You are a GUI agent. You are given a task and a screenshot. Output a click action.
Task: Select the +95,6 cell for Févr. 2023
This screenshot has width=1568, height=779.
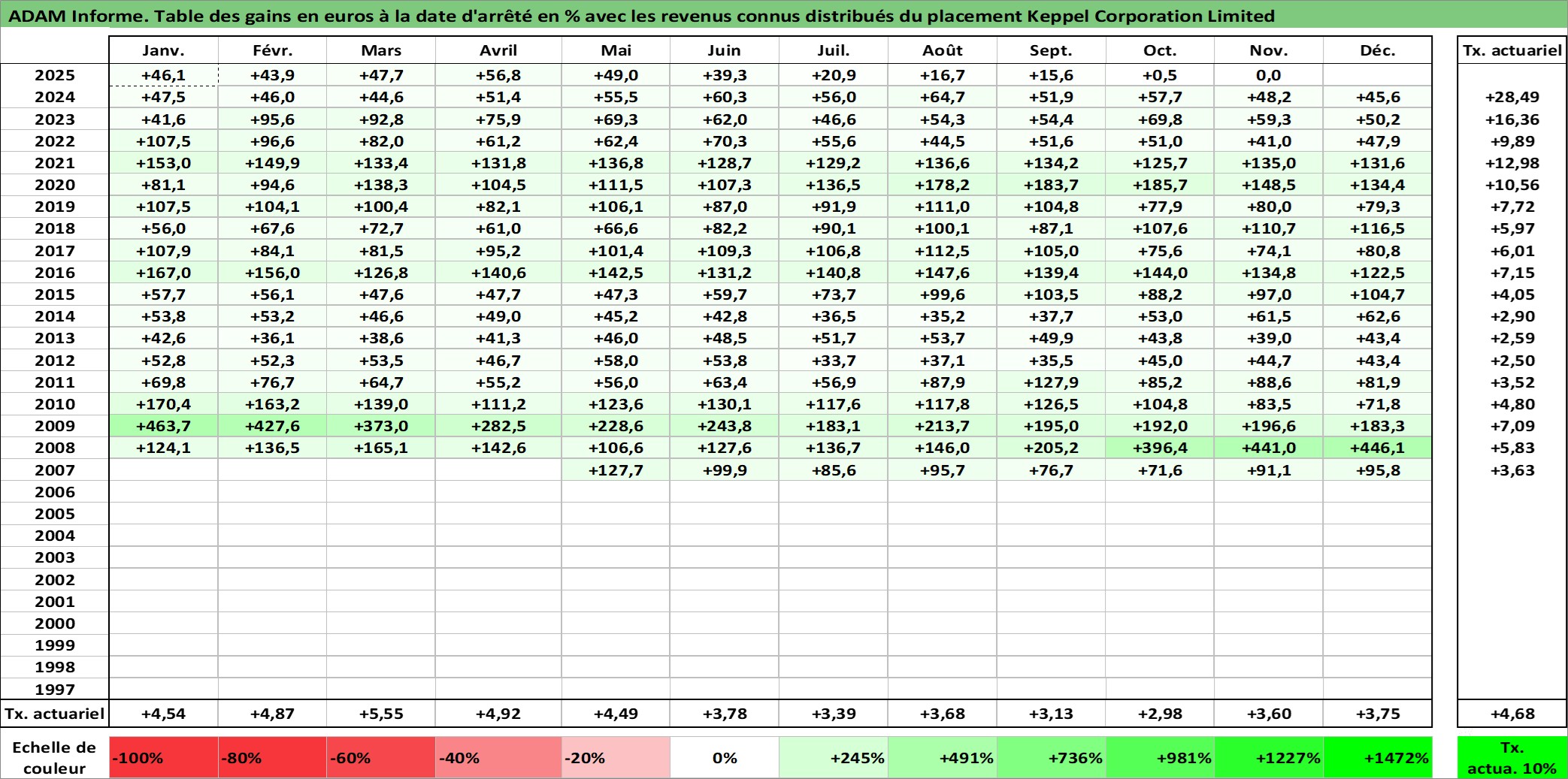[x=272, y=119]
